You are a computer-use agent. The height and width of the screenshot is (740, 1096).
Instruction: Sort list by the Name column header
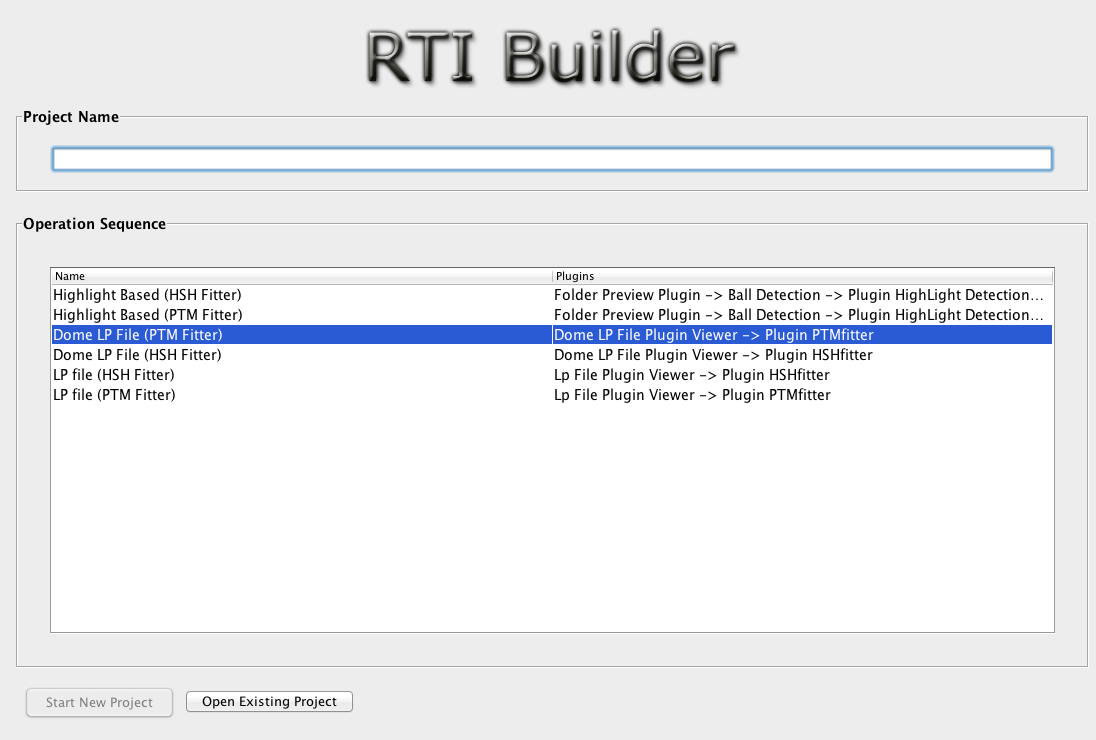[300, 276]
